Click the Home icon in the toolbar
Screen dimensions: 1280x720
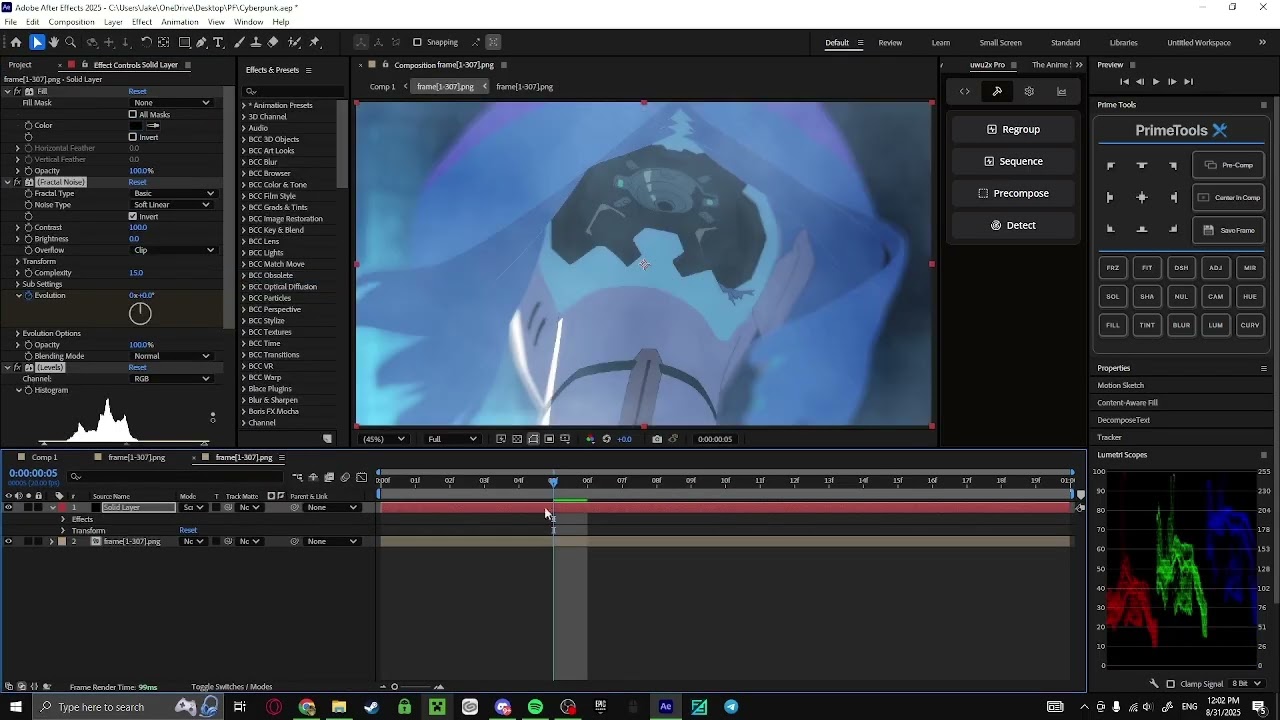16,42
